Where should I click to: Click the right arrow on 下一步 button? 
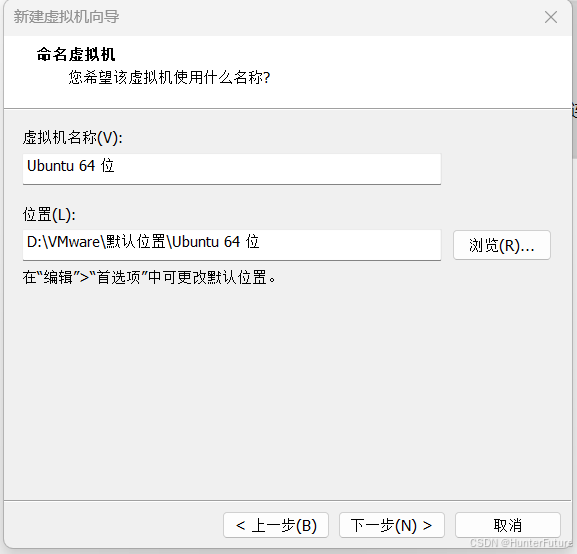(427, 525)
